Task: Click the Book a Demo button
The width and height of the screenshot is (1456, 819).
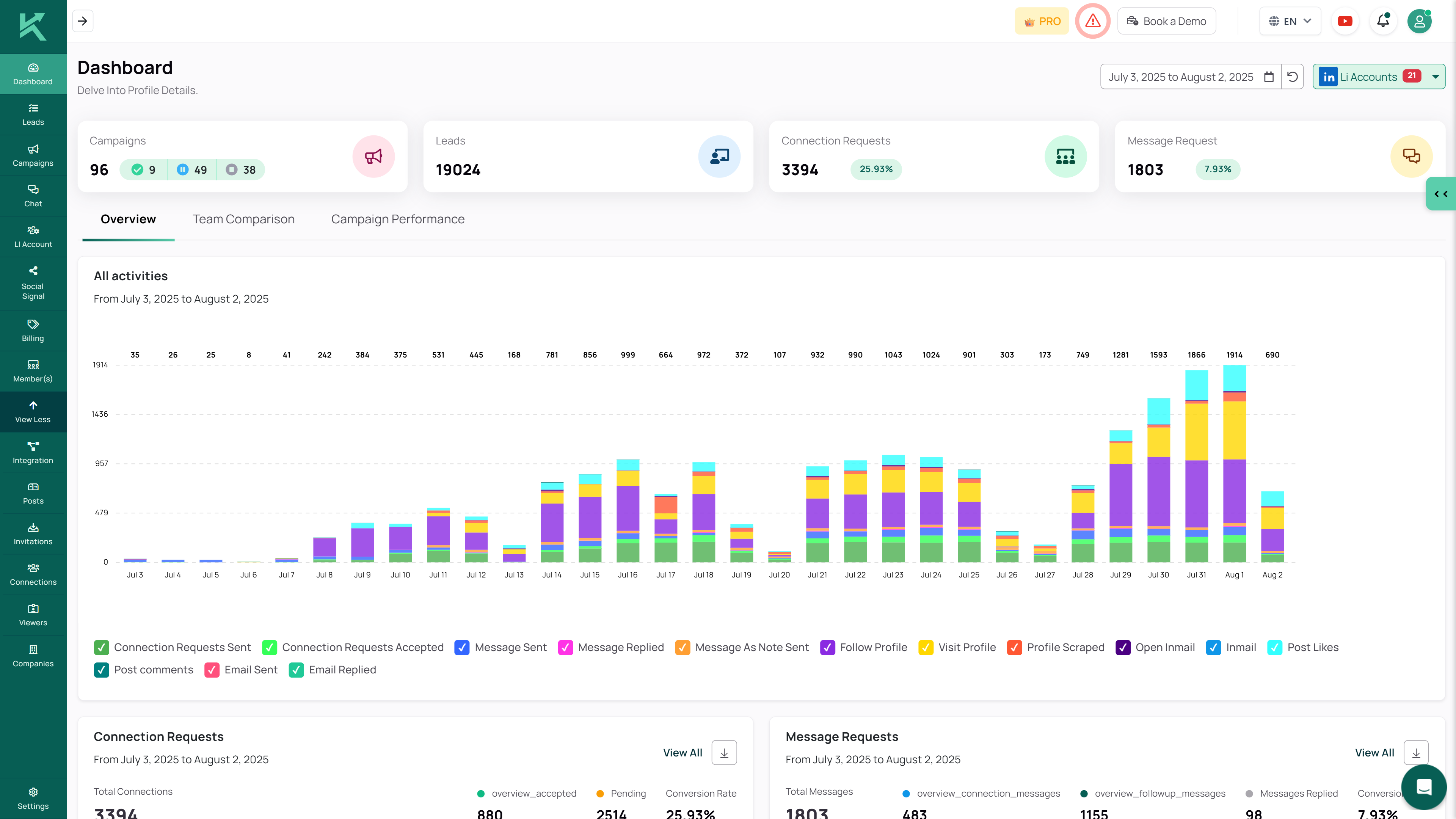Action: [x=1166, y=21]
